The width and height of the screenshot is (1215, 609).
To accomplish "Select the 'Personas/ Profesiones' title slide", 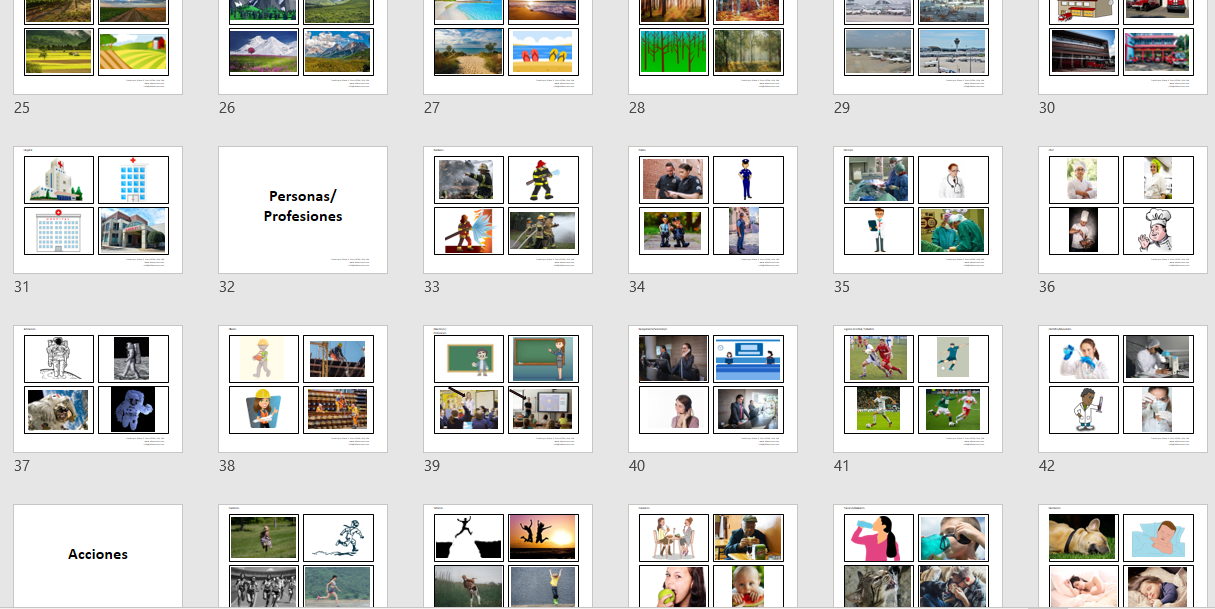I will 303,210.
